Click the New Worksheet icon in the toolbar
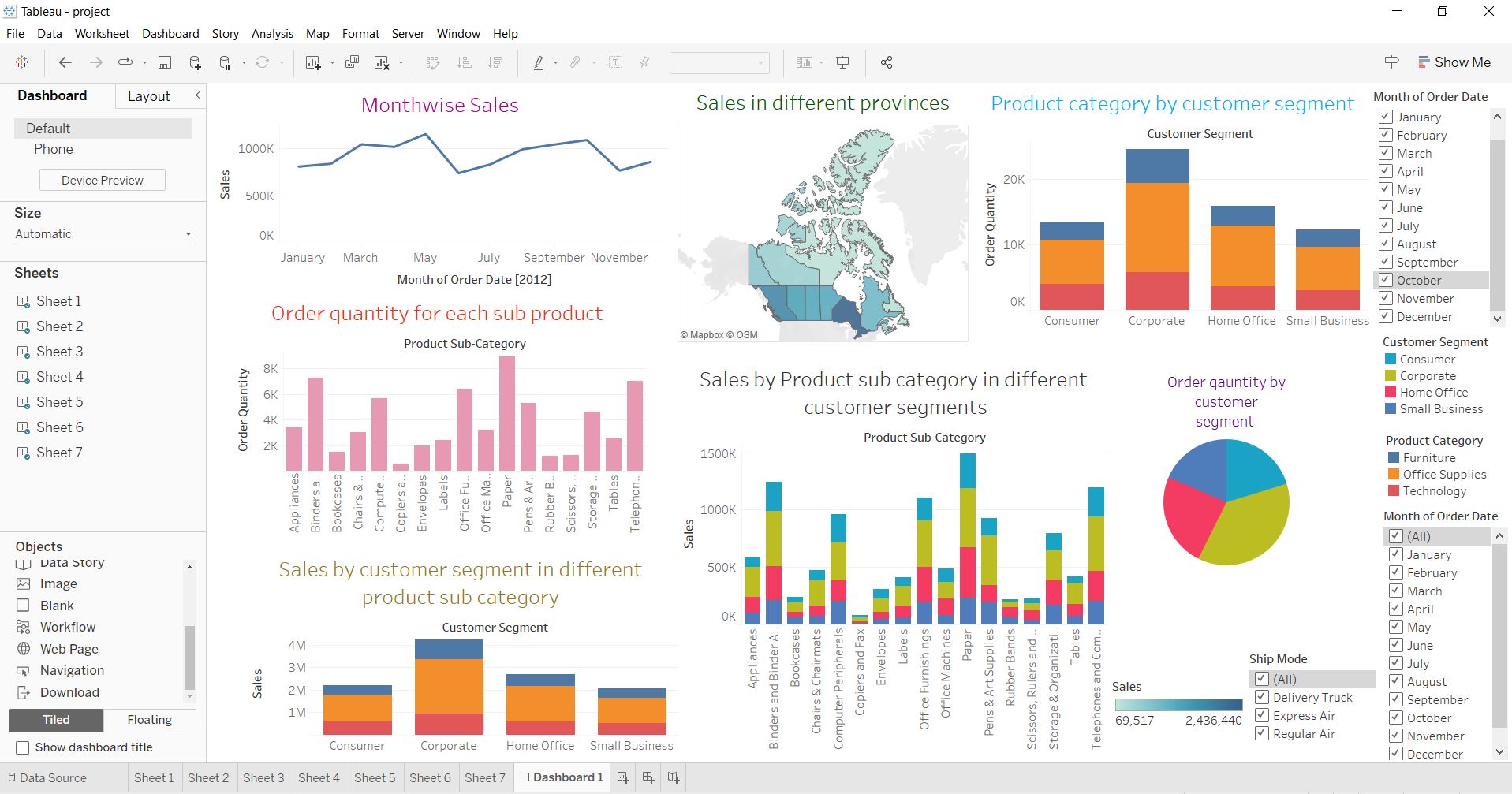Screen dimensions: 1512x794 (314, 62)
